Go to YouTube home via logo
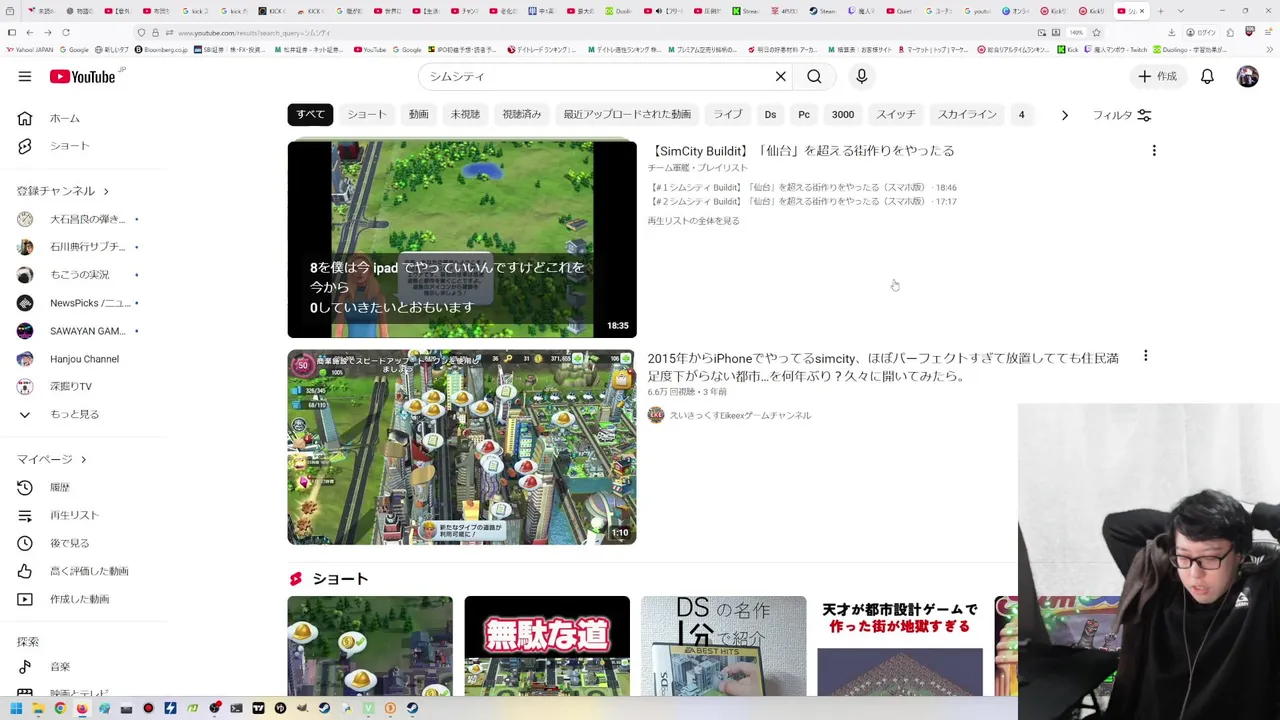1280x720 pixels. (82, 76)
